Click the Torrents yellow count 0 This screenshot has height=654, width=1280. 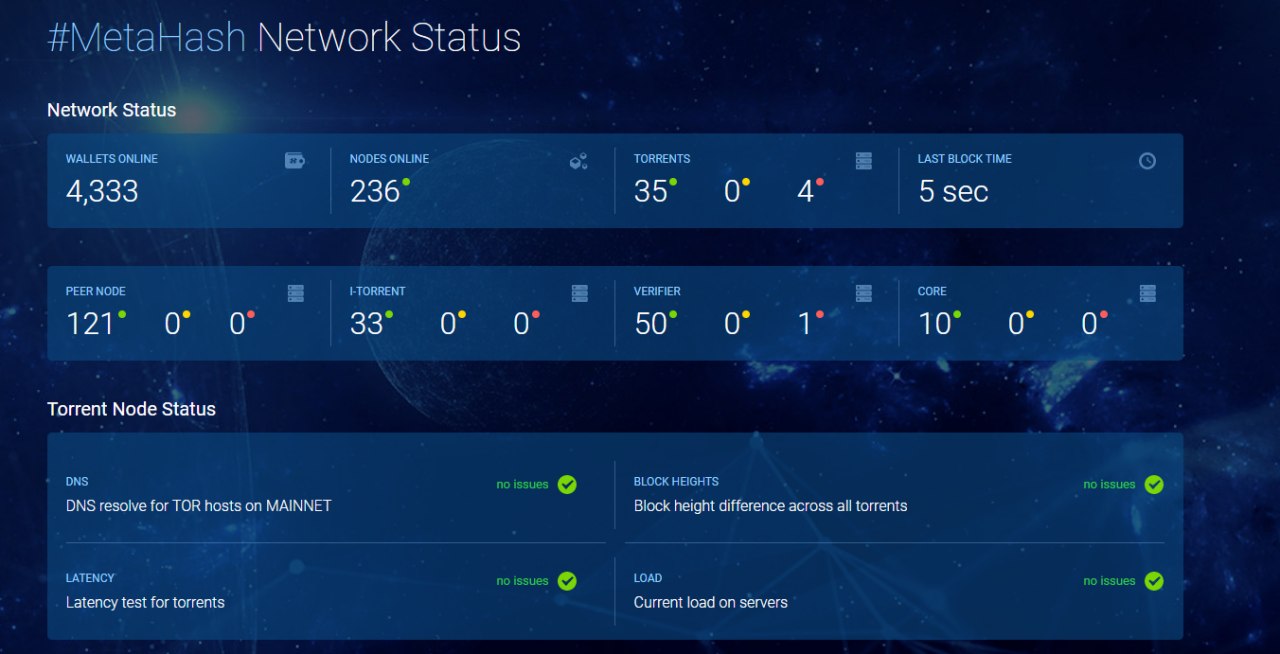pyautogui.click(x=732, y=192)
